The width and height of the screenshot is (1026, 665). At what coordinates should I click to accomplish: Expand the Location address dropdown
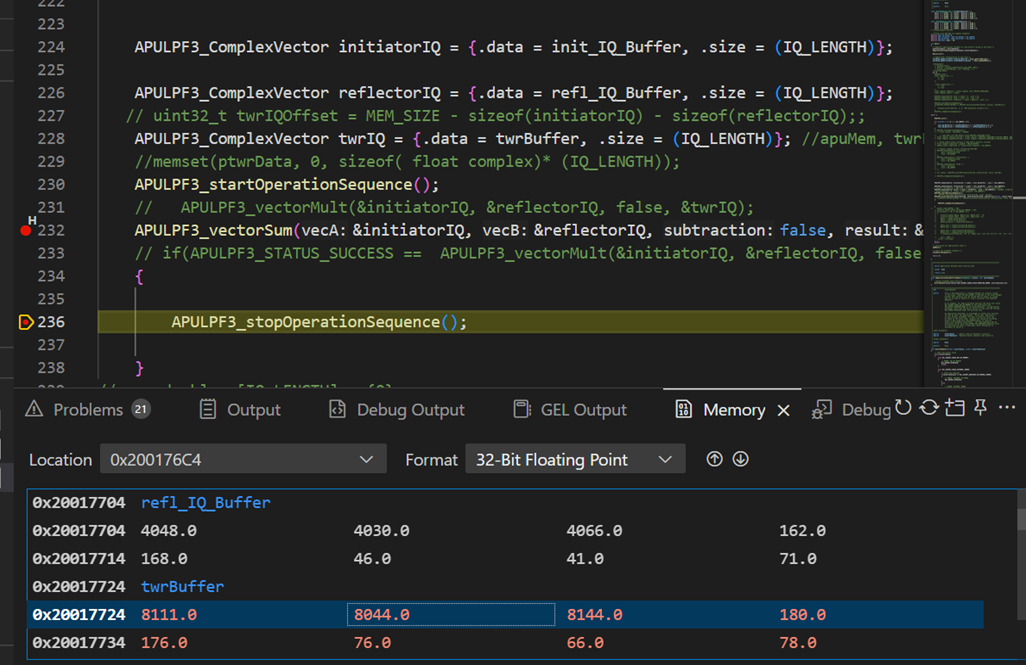point(366,460)
